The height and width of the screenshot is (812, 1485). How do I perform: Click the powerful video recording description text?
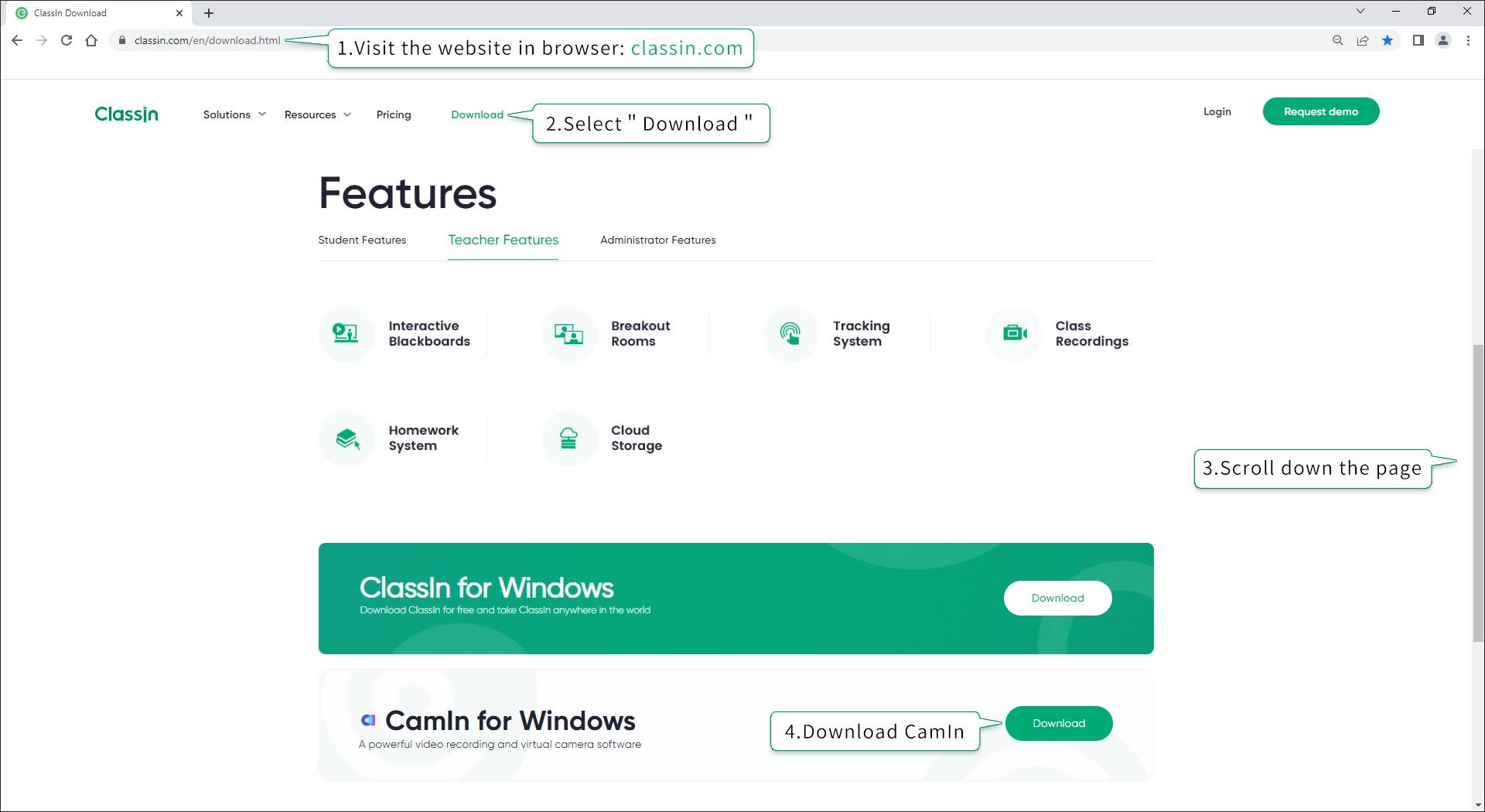500,744
